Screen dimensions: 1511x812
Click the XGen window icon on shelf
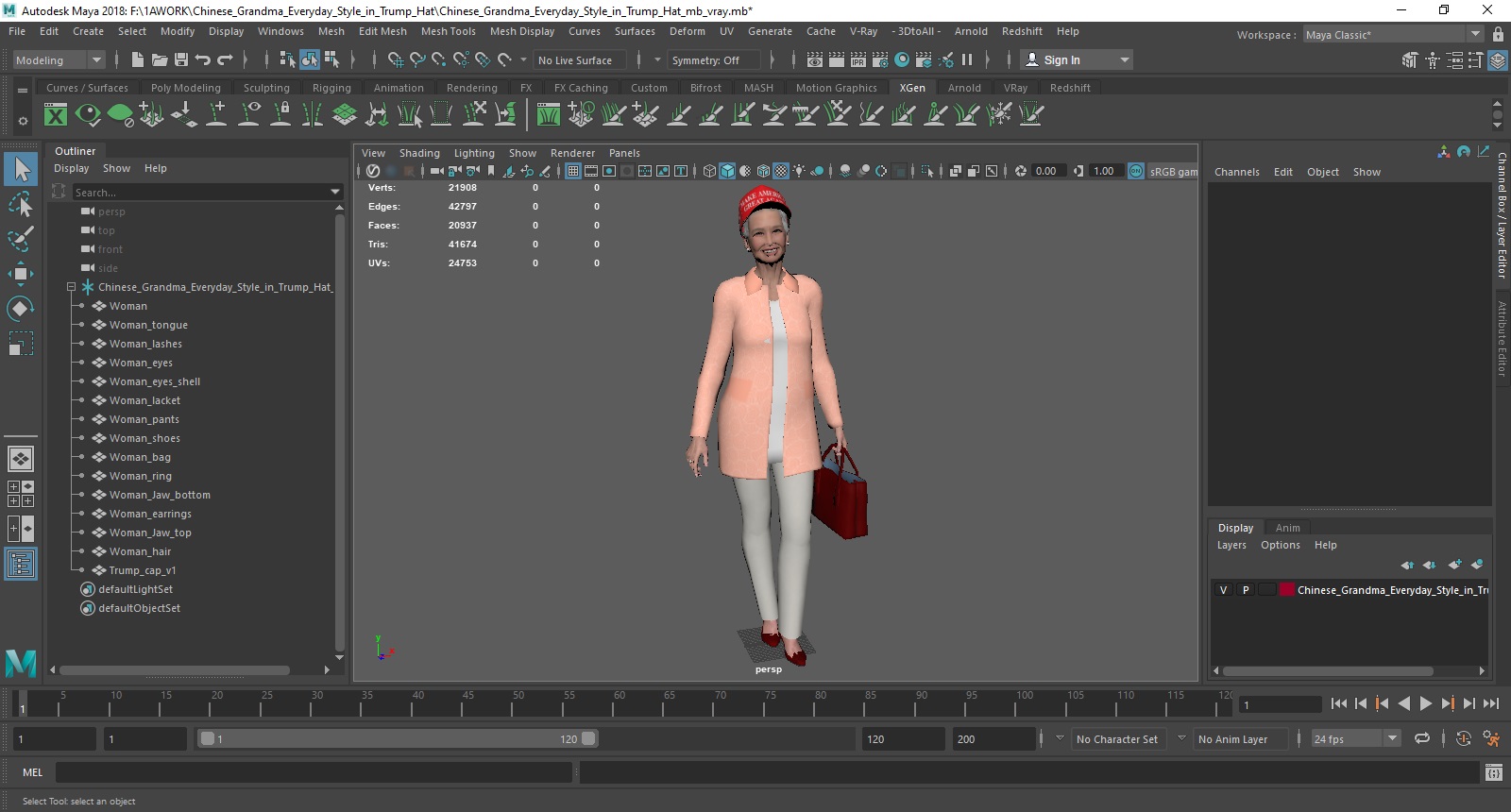coord(56,115)
